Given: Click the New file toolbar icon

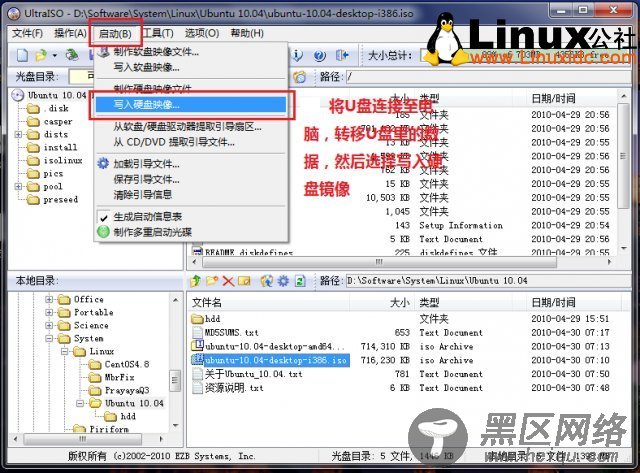Looking at the screenshot, I should 22,55.
